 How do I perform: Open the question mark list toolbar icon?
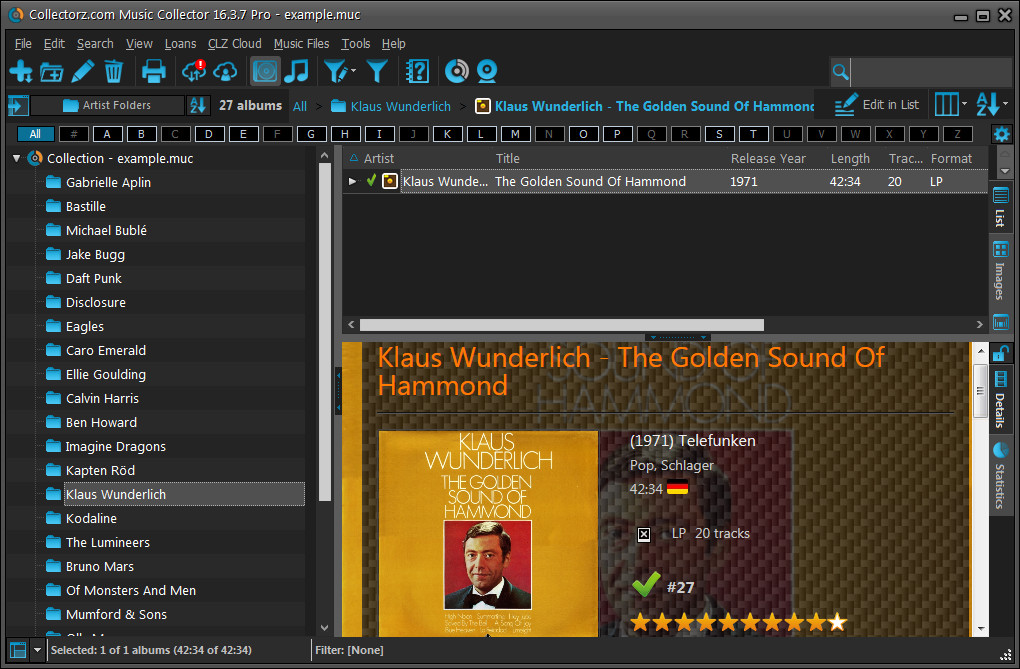coord(417,71)
